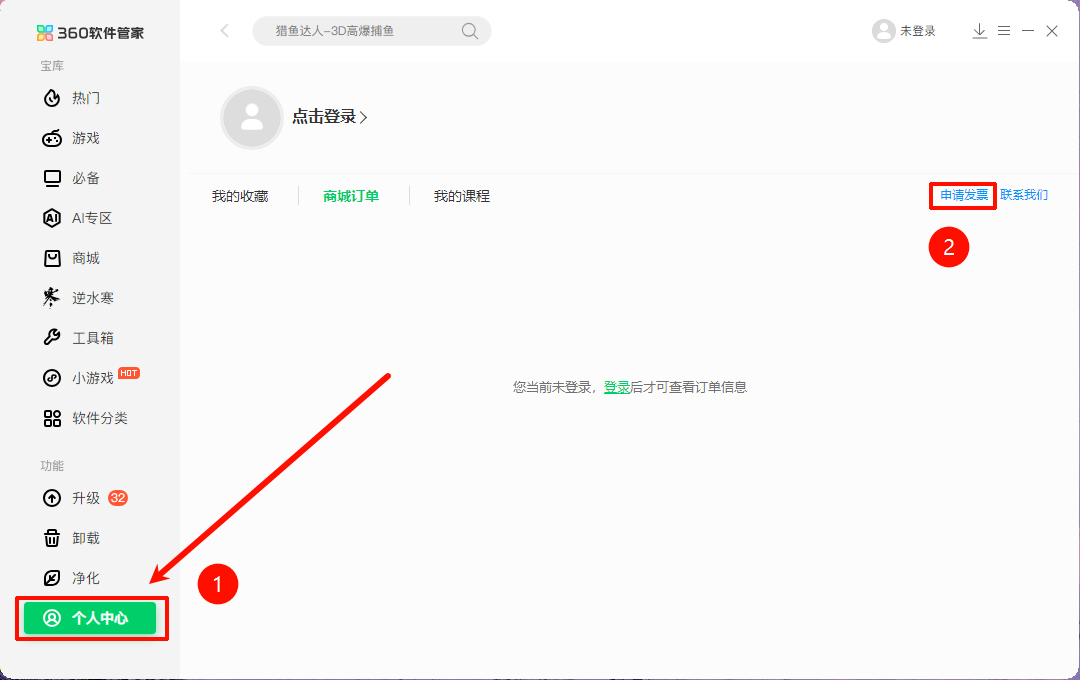Switch to the 我的课程 tab
The image size is (1080, 680).
461,195
